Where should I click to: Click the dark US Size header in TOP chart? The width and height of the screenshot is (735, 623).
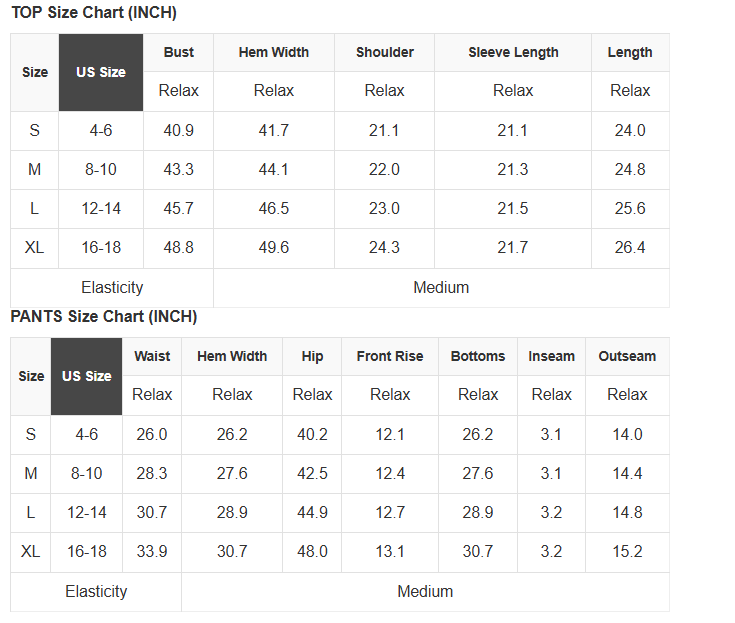click(x=101, y=72)
